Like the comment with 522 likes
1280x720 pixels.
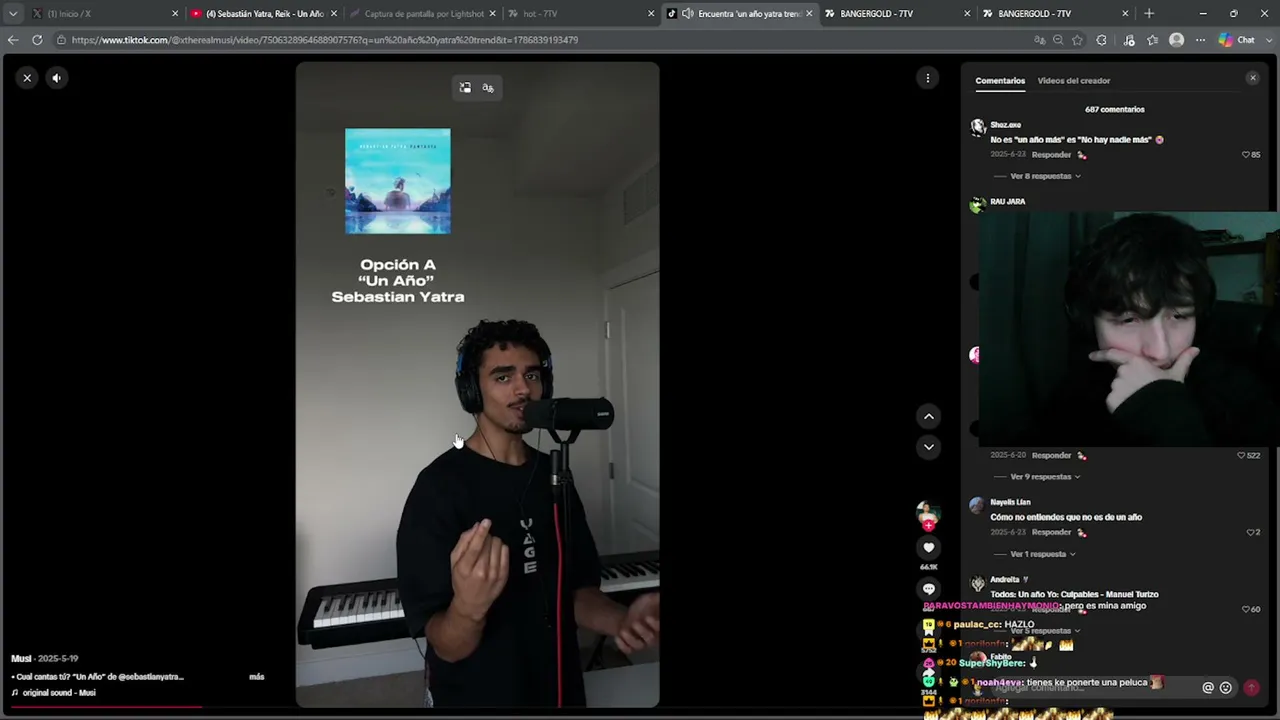click(x=1242, y=455)
